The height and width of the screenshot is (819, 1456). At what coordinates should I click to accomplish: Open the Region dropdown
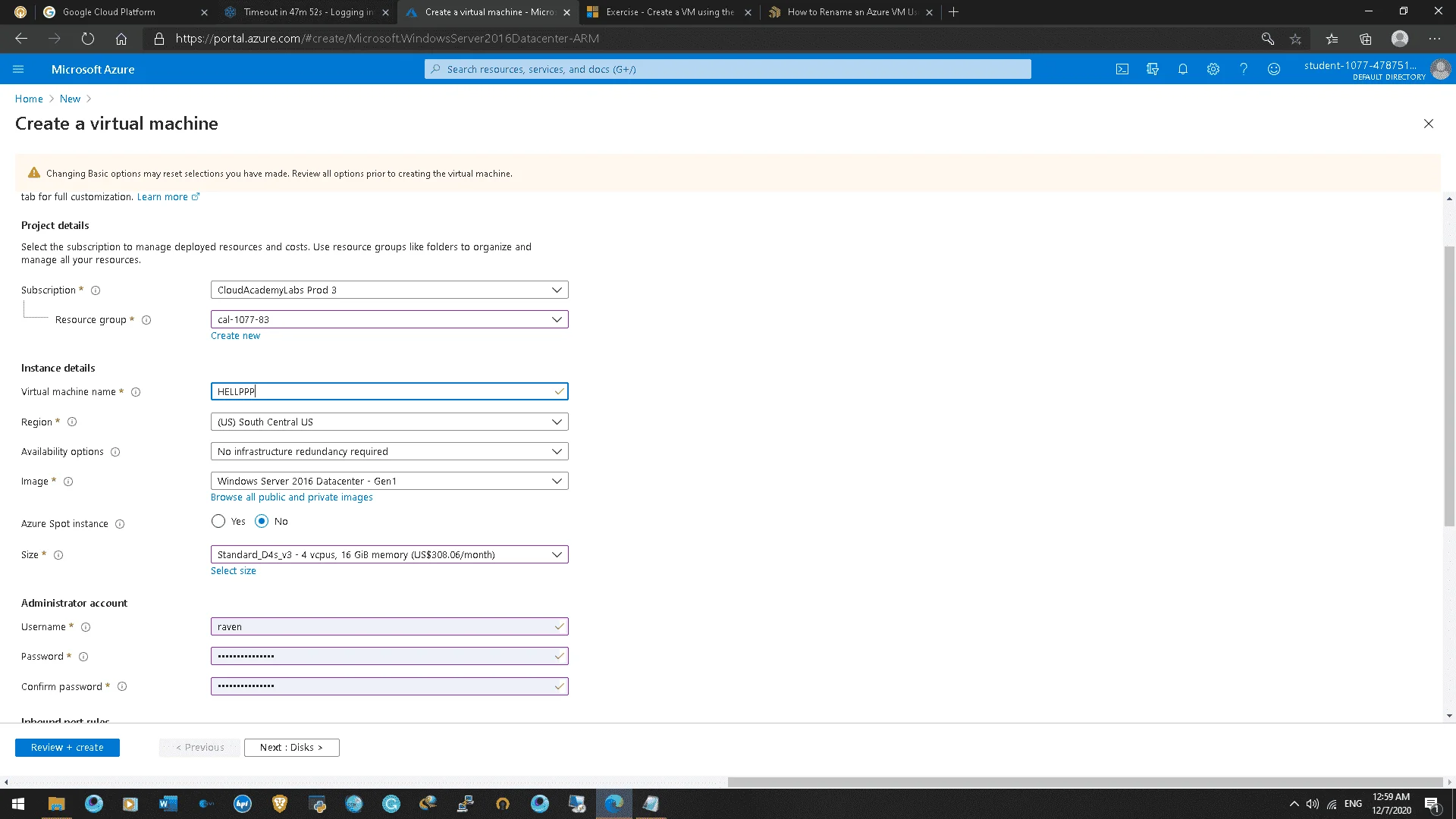[x=389, y=422]
